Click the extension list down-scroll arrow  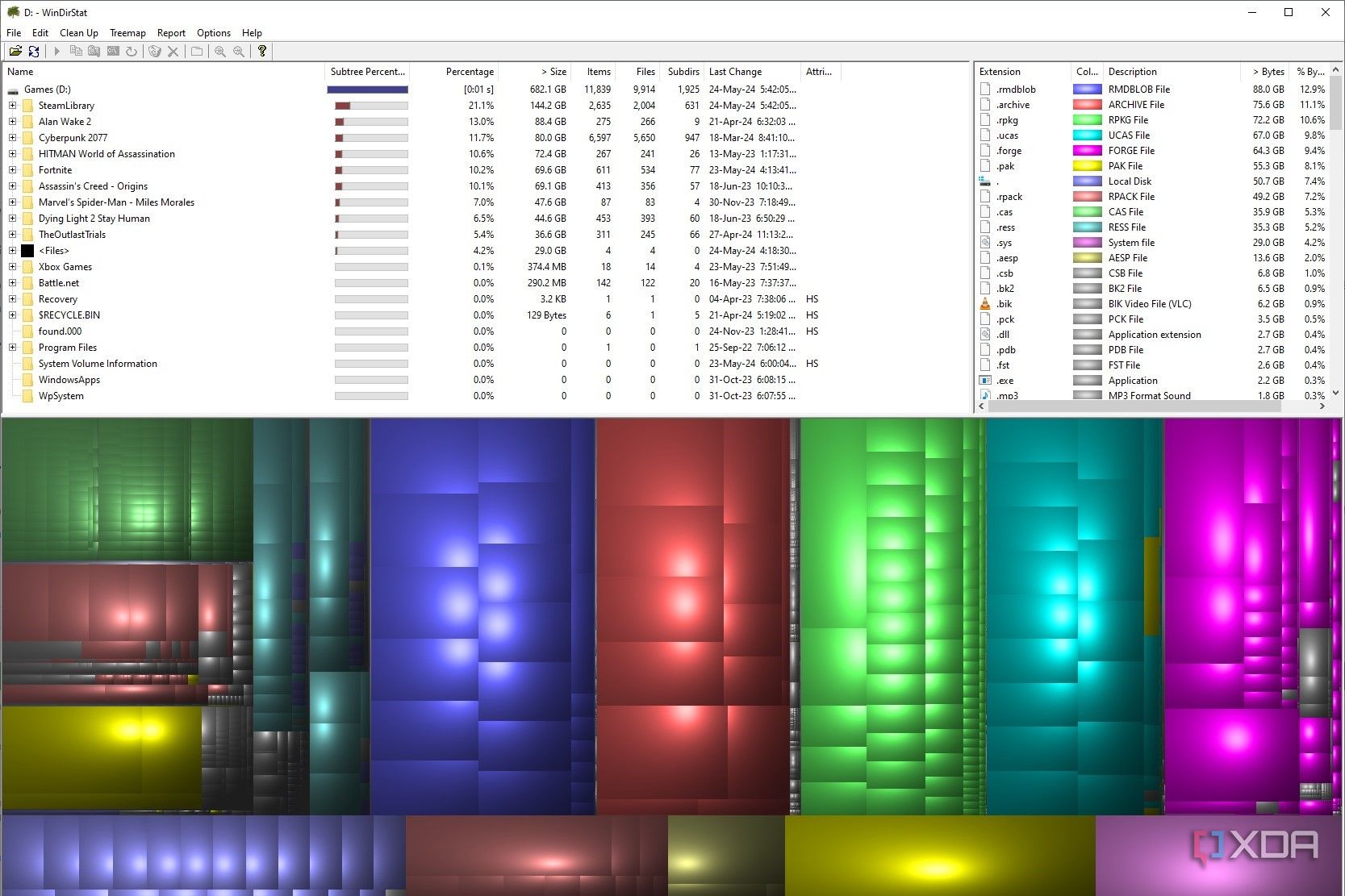pyautogui.click(x=1336, y=393)
